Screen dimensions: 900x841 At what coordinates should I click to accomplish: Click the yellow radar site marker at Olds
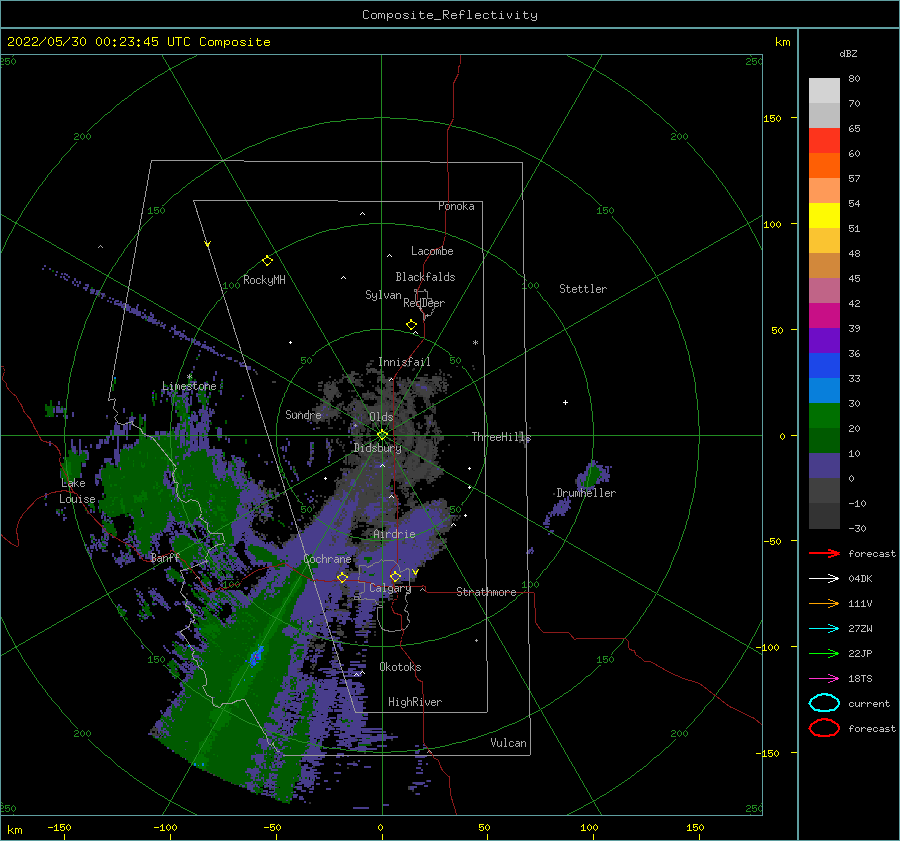pos(382,435)
